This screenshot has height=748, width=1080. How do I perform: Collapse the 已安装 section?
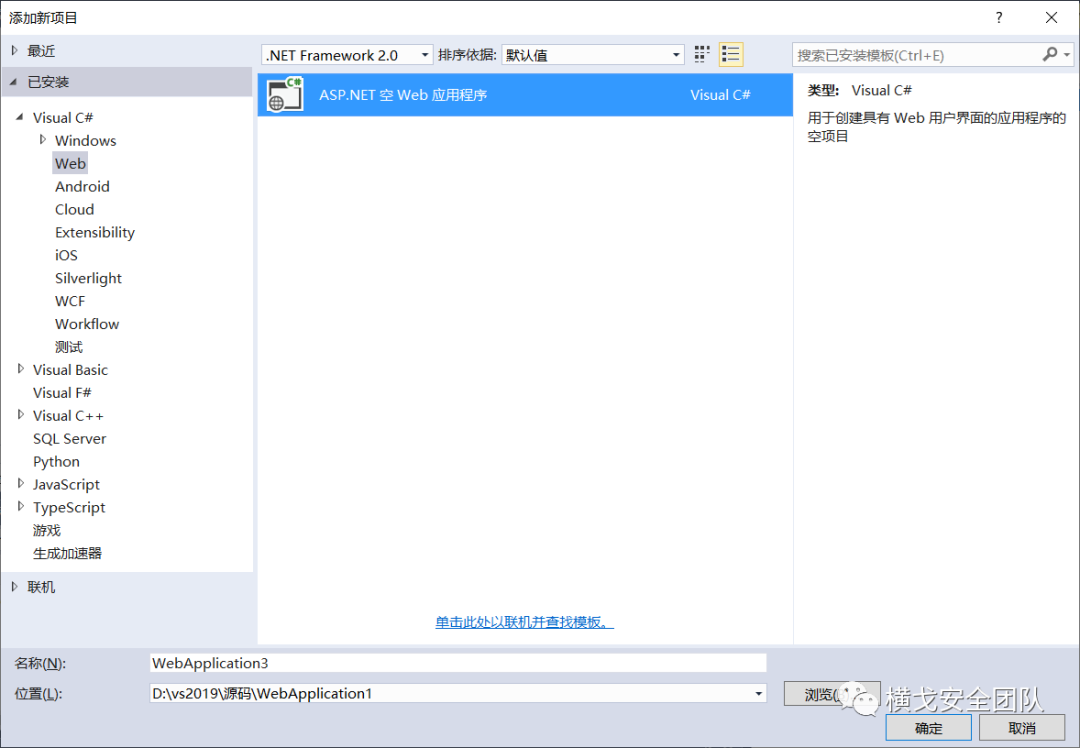point(14,82)
